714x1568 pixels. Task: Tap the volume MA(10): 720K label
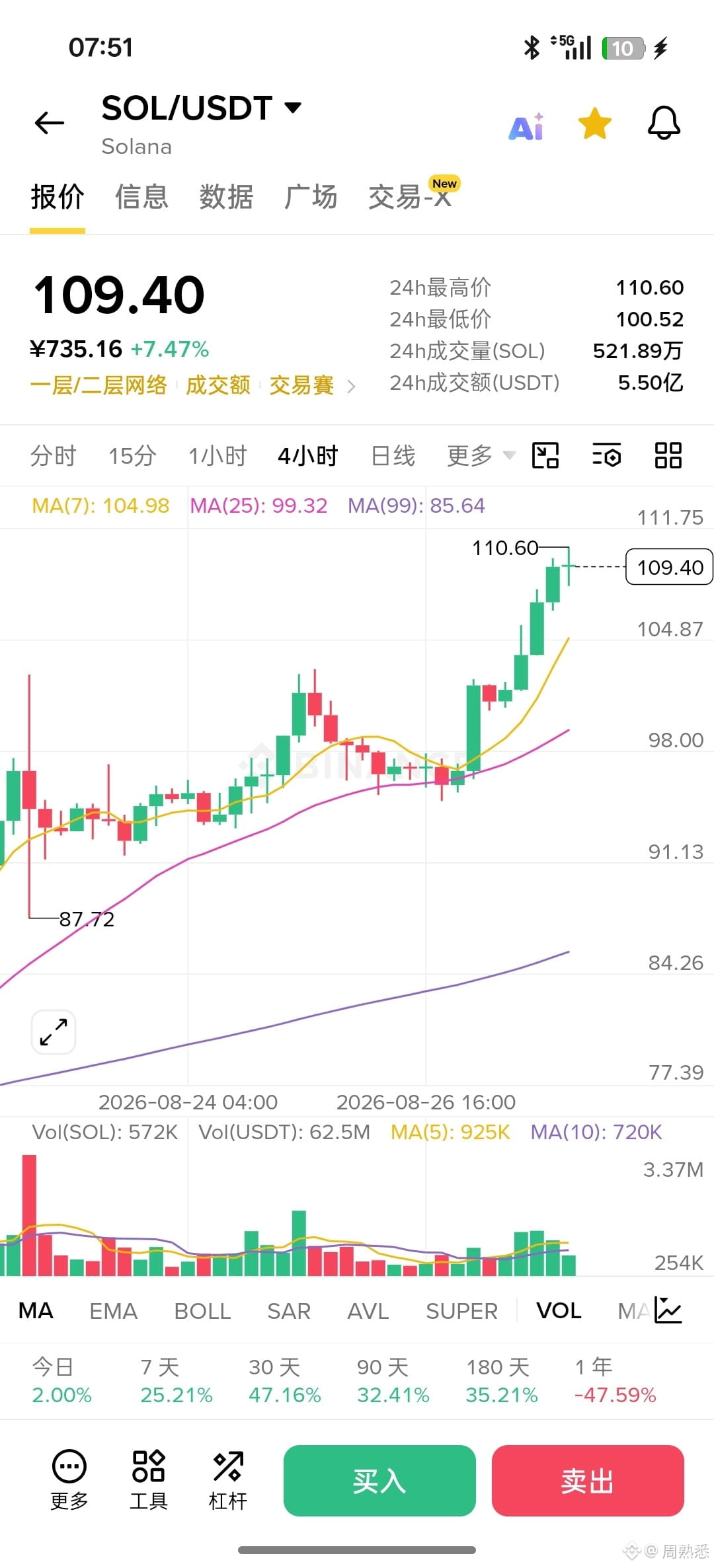pyautogui.click(x=596, y=1132)
